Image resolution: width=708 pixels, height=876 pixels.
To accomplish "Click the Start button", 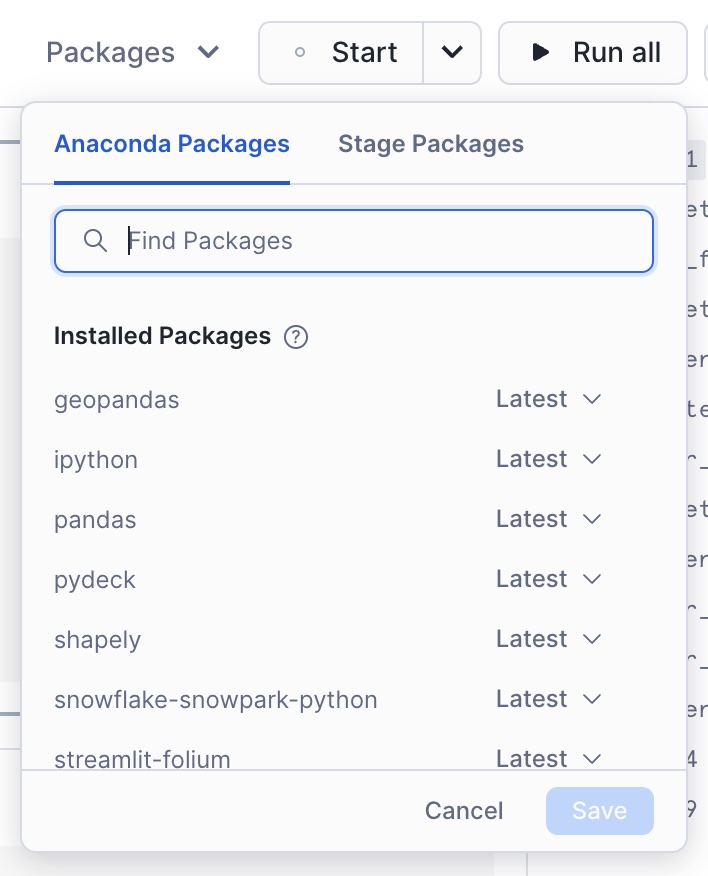I will coord(342,52).
